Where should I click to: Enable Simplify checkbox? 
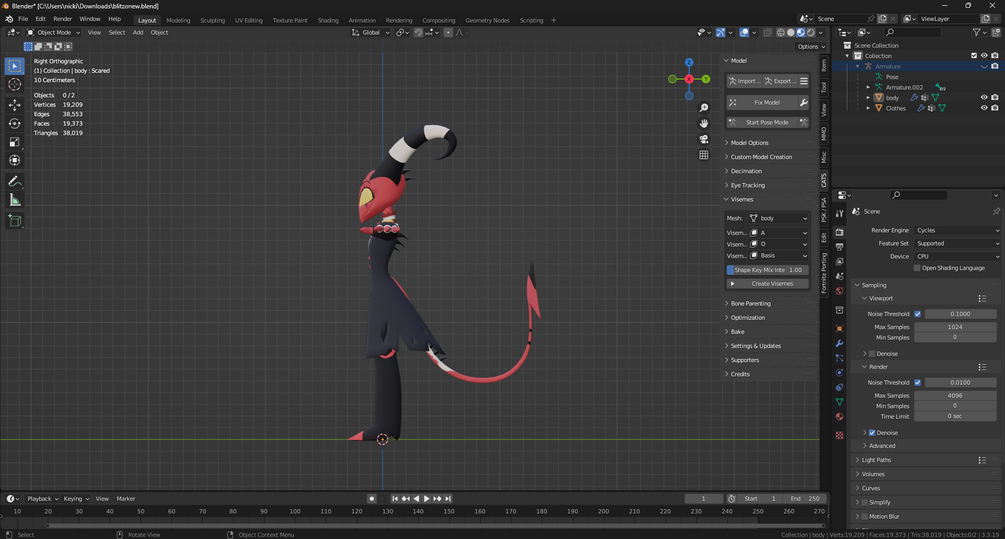(865, 502)
